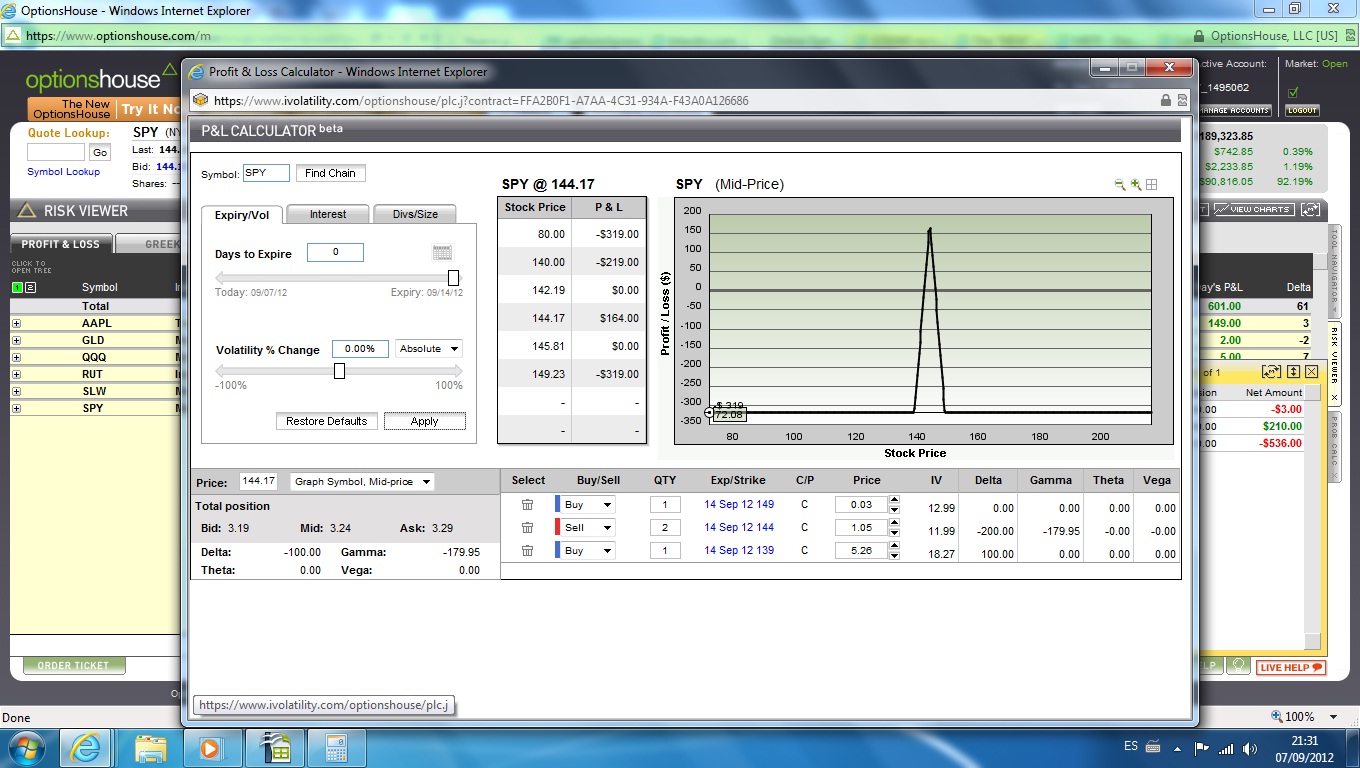The height and width of the screenshot is (768, 1360).
Task: Expand the AAPL row in Risk Viewer
Action: point(16,324)
